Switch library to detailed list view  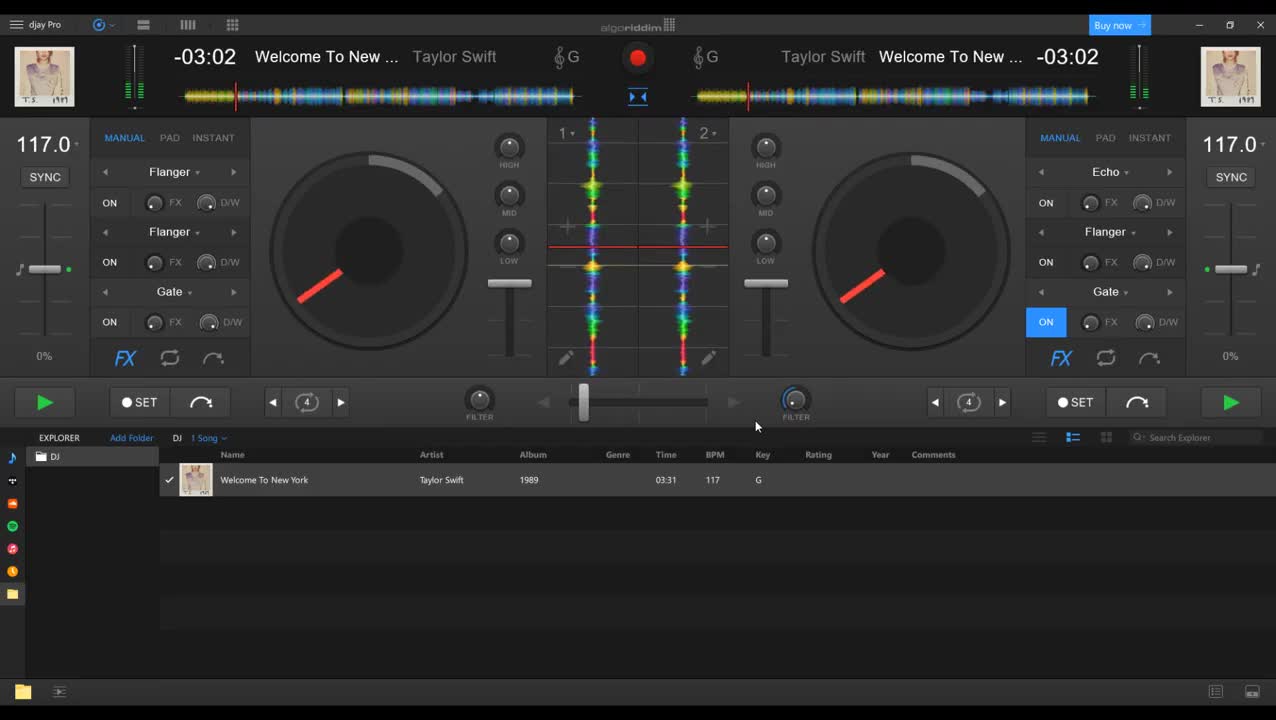(1073, 437)
